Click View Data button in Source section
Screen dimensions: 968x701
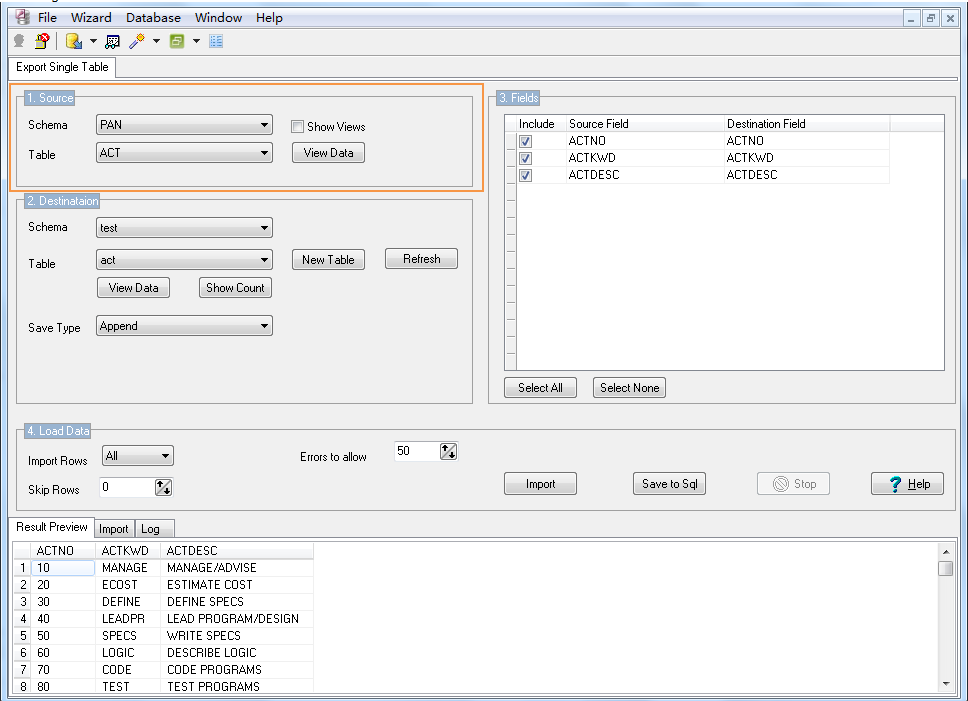(x=328, y=152)
